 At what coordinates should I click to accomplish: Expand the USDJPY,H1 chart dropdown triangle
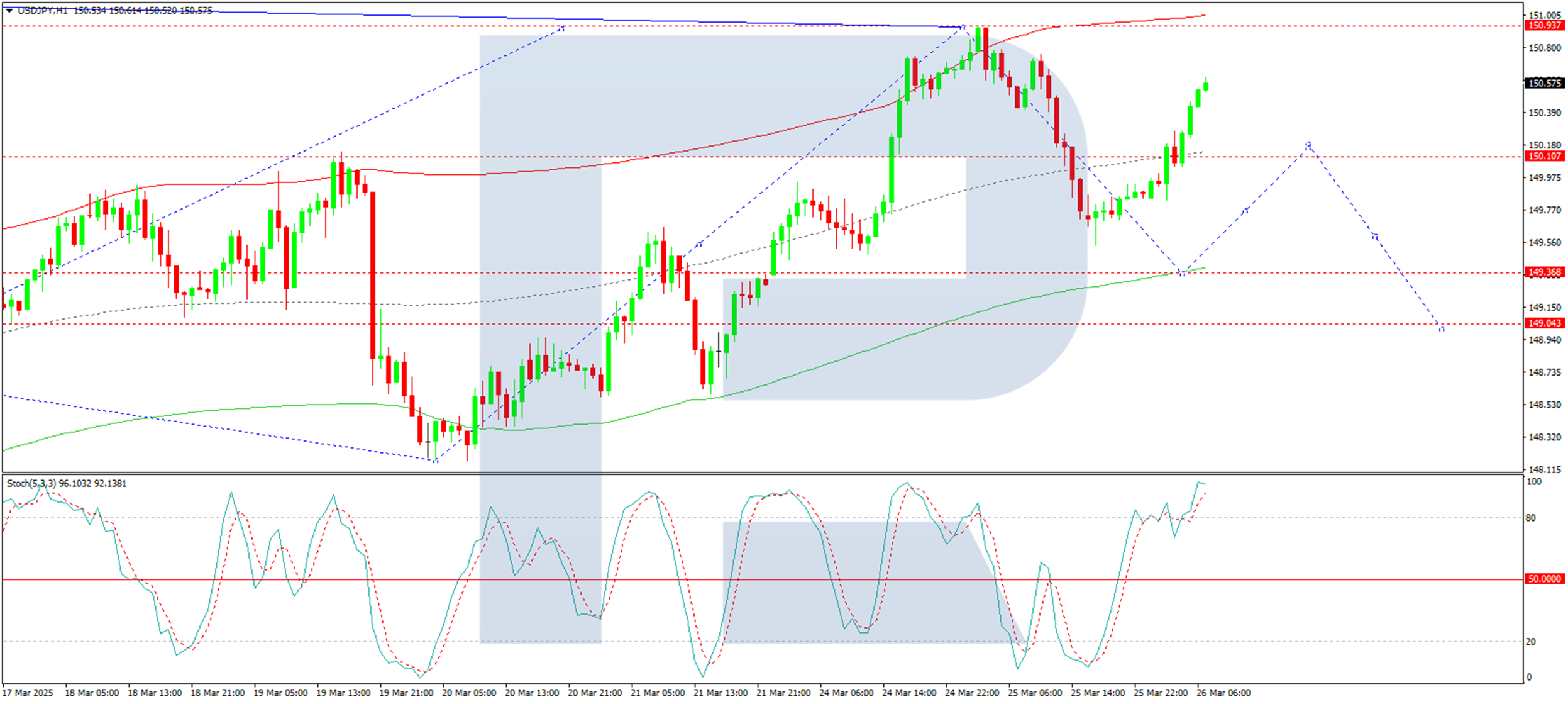(x=9, y=11)
